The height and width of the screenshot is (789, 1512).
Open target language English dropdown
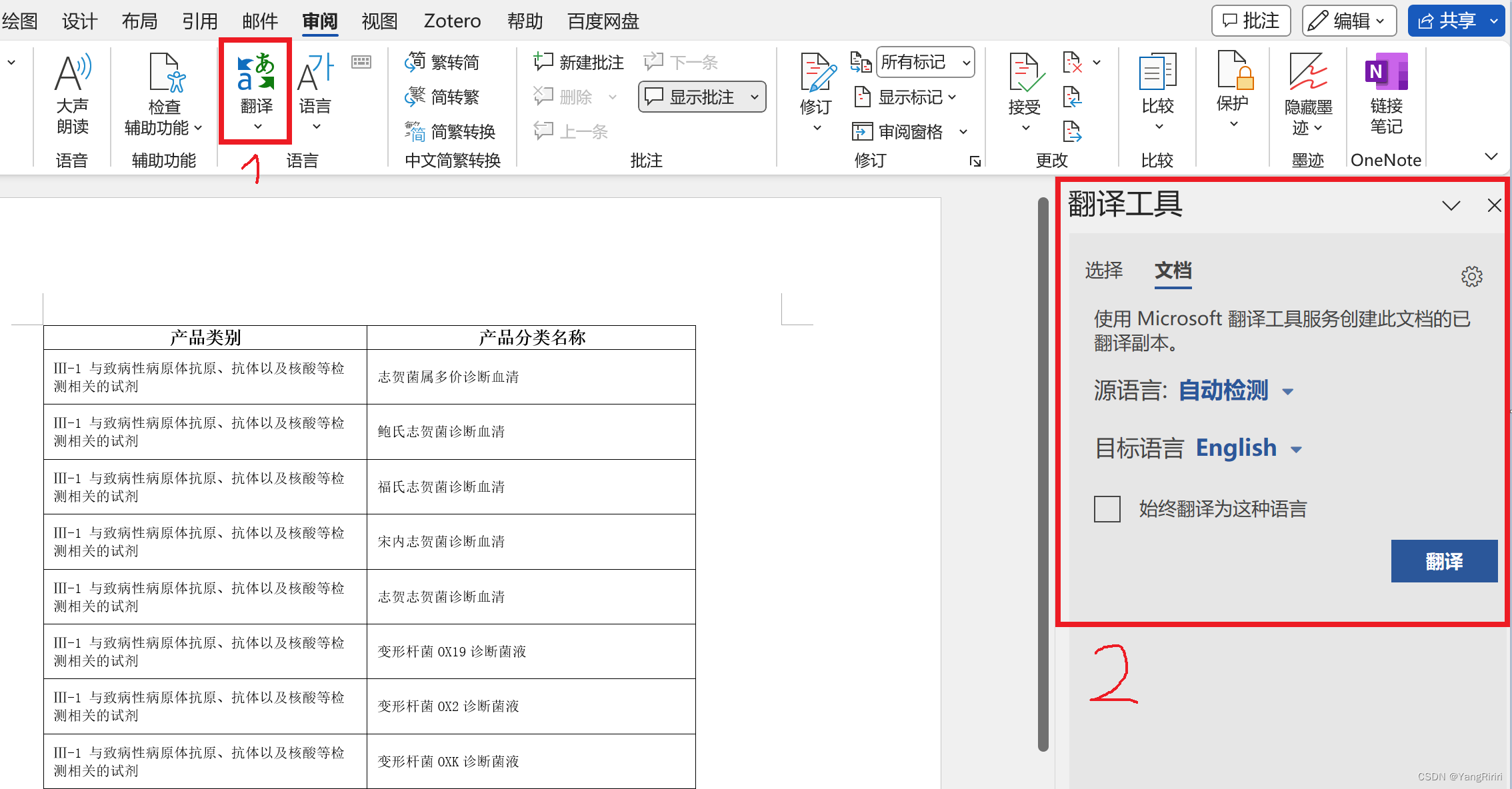(1297, 450)
